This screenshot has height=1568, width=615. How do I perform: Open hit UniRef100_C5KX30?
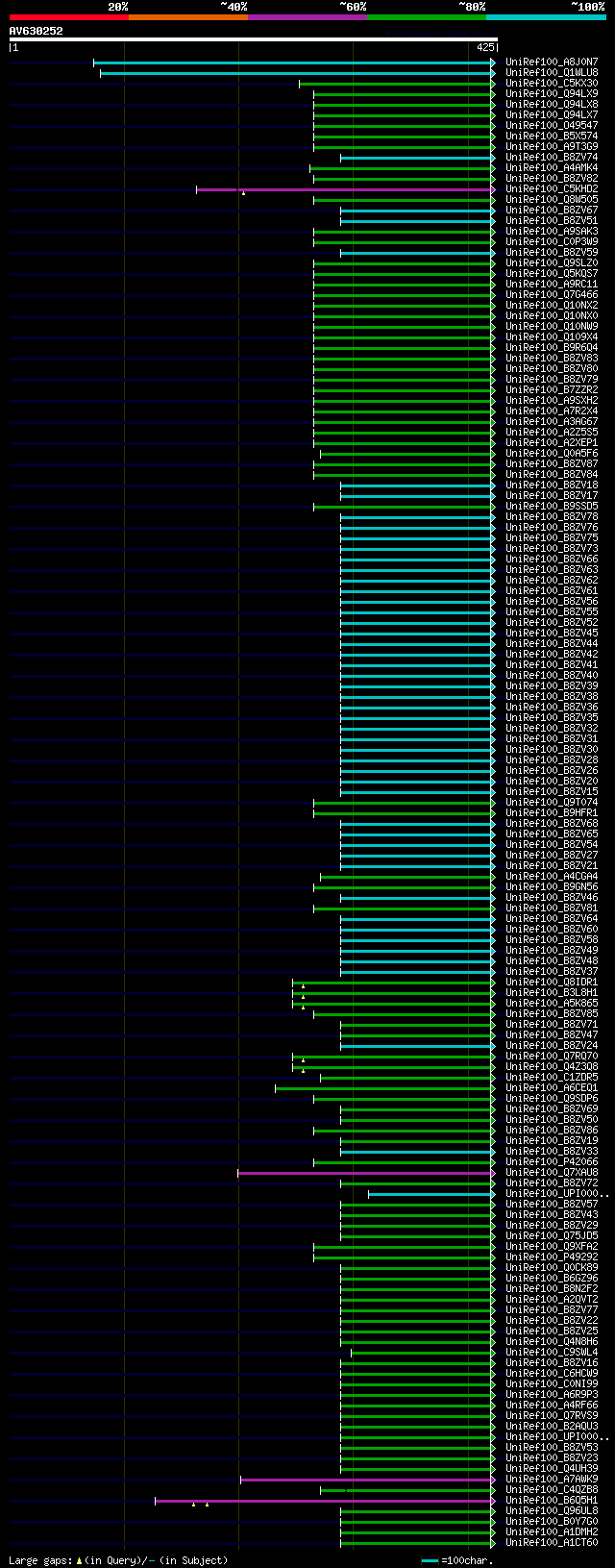pyautogui.click(x=552, y=84)
